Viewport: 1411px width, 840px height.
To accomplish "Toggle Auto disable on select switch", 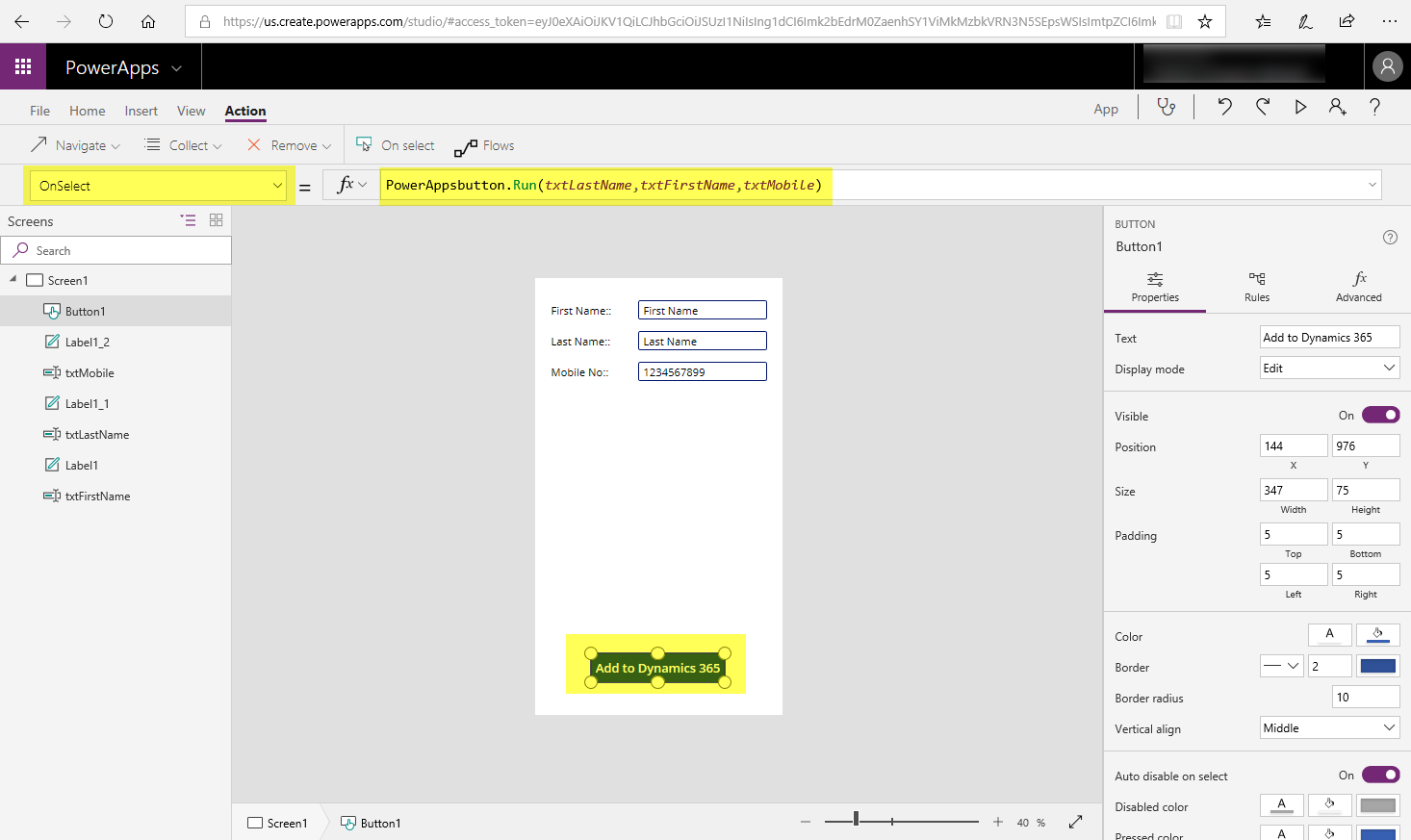I will [x=1380, y=775].
